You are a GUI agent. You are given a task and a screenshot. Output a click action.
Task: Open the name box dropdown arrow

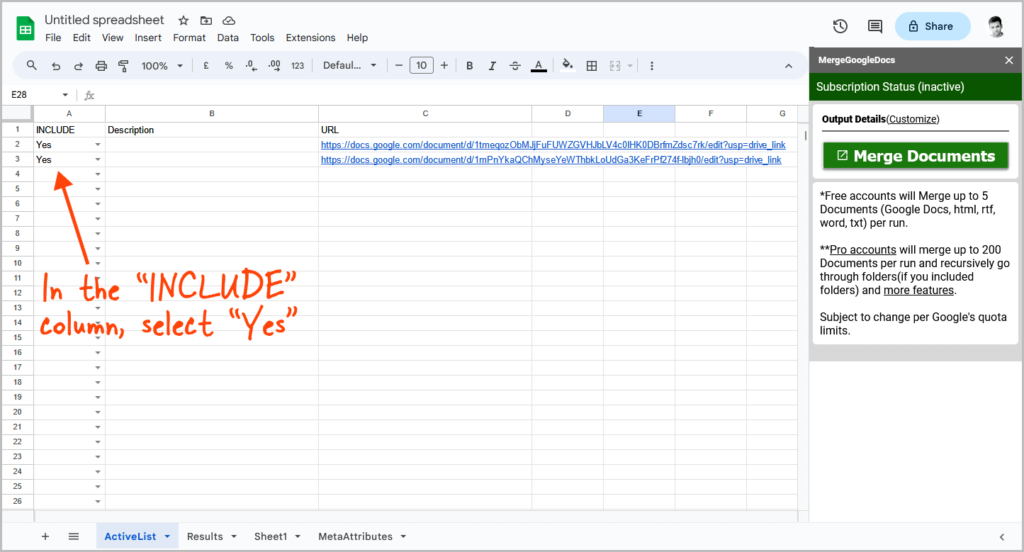pyautogui.click(x=65, y=95)
